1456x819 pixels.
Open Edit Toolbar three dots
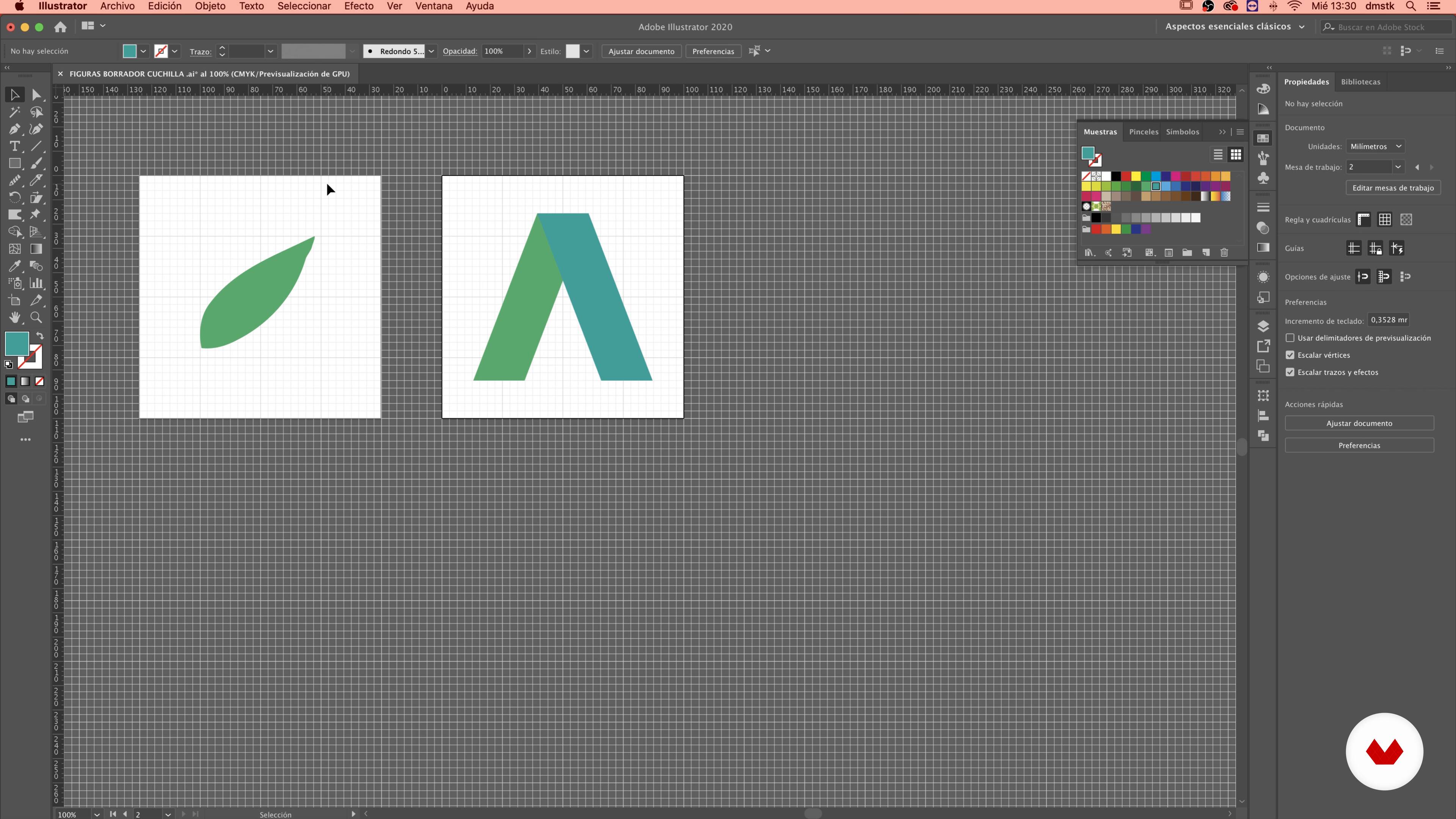(25, 439)
